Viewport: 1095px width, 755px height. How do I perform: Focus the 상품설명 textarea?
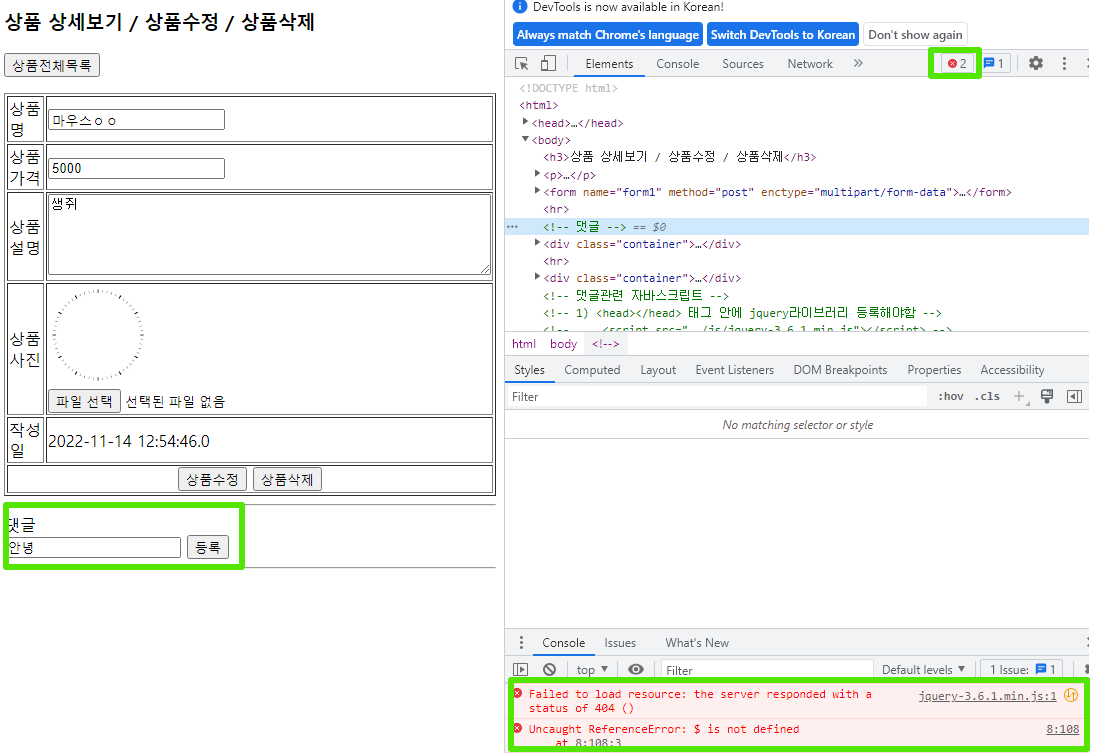(x=270, y=234)
